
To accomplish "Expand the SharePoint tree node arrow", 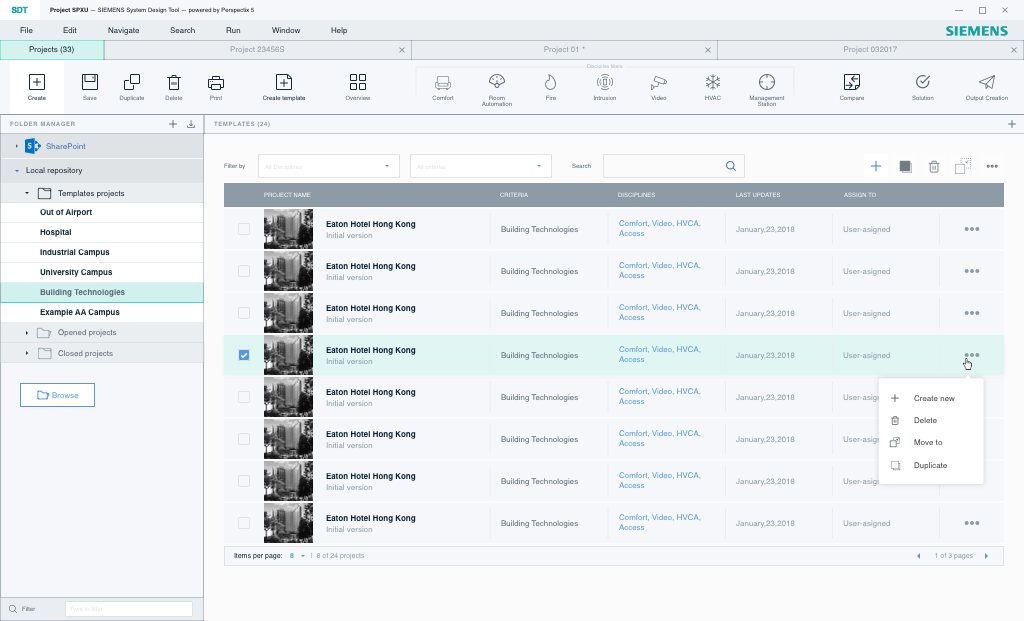I will pos(16,146).
